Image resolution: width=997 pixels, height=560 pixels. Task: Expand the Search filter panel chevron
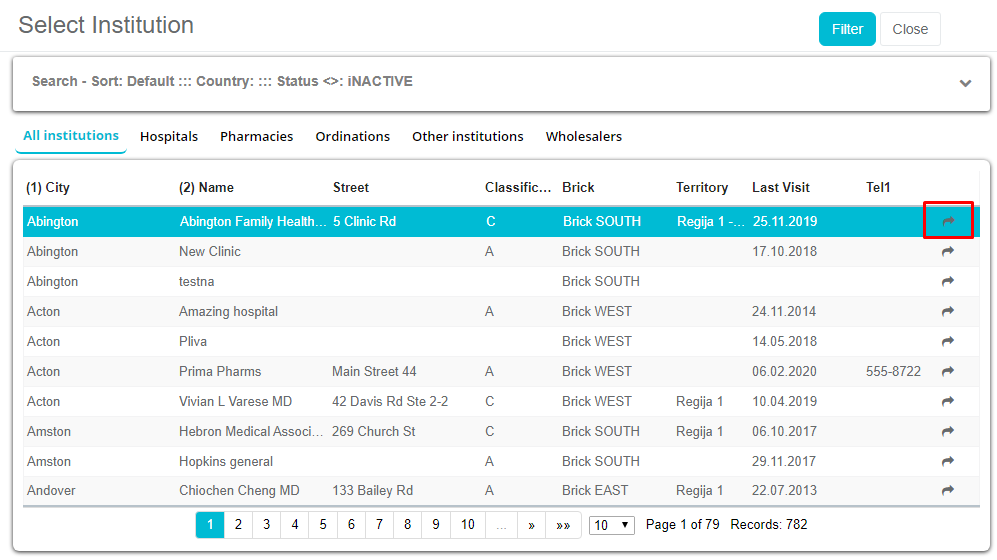965,83
